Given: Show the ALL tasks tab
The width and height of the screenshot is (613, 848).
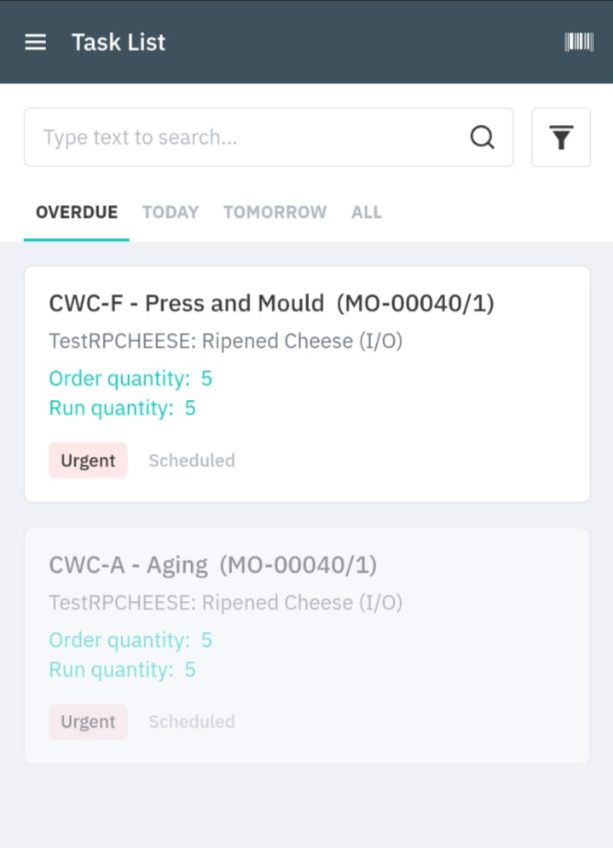Looking at the screenshot, I should 366,212.
